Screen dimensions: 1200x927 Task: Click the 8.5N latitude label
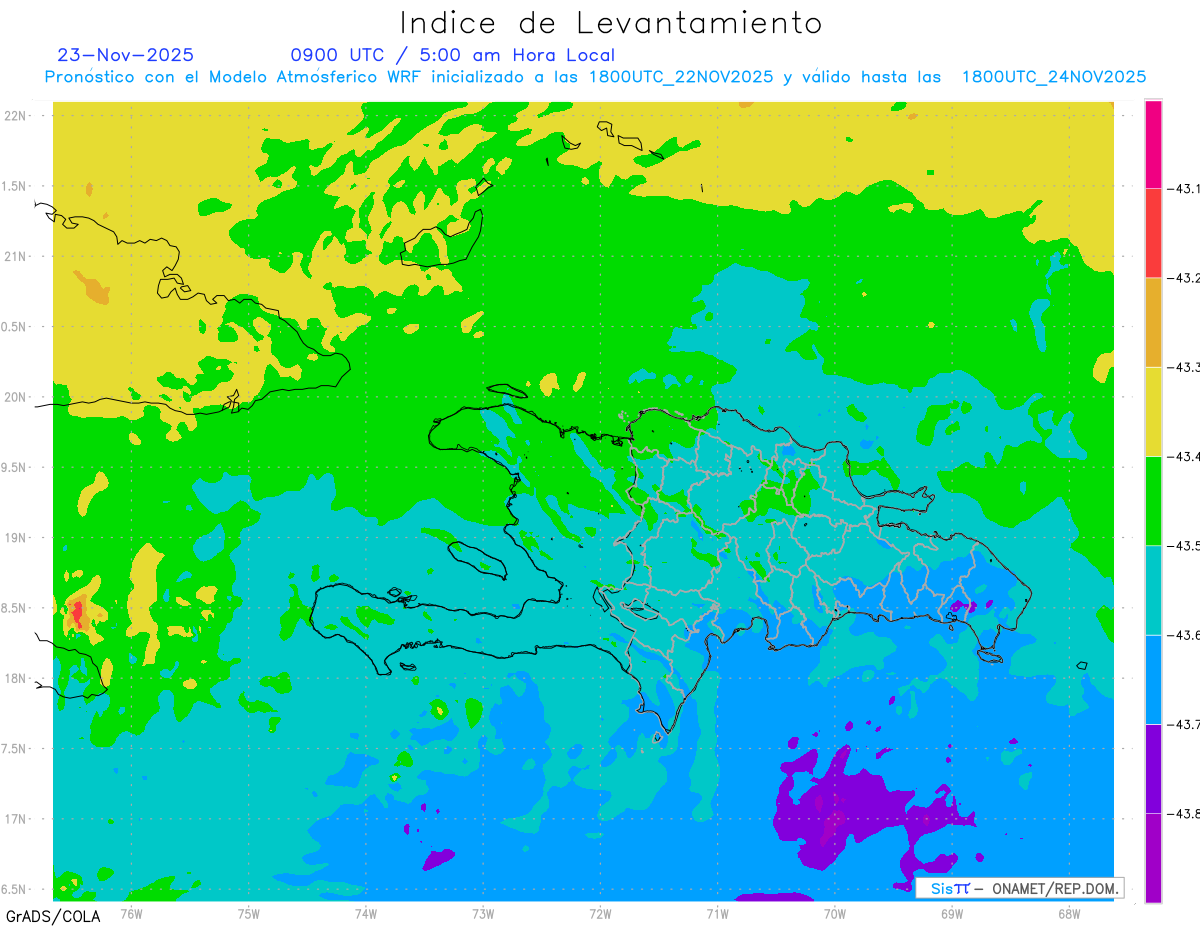coord(15,608)
